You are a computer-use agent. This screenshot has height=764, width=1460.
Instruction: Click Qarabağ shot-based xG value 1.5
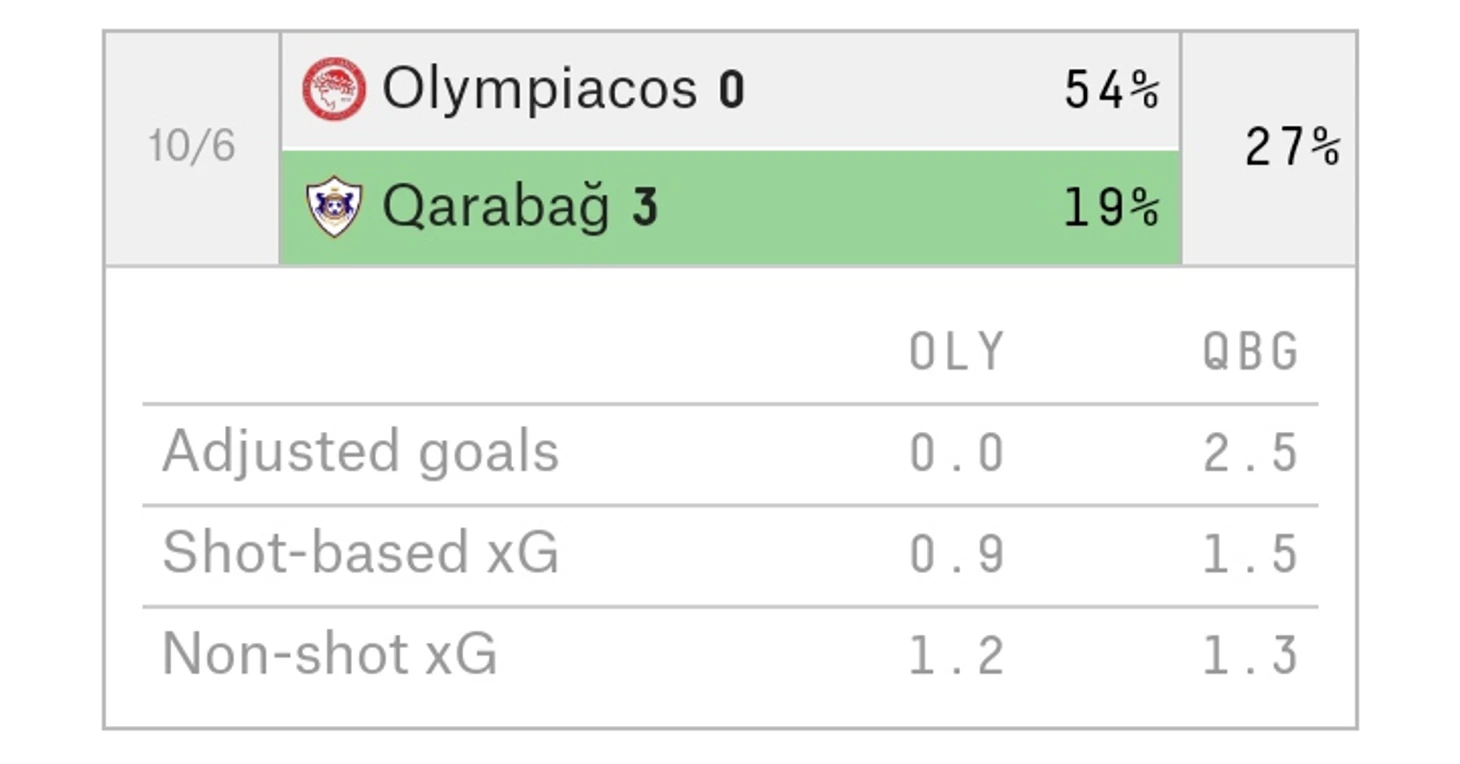1250,554
